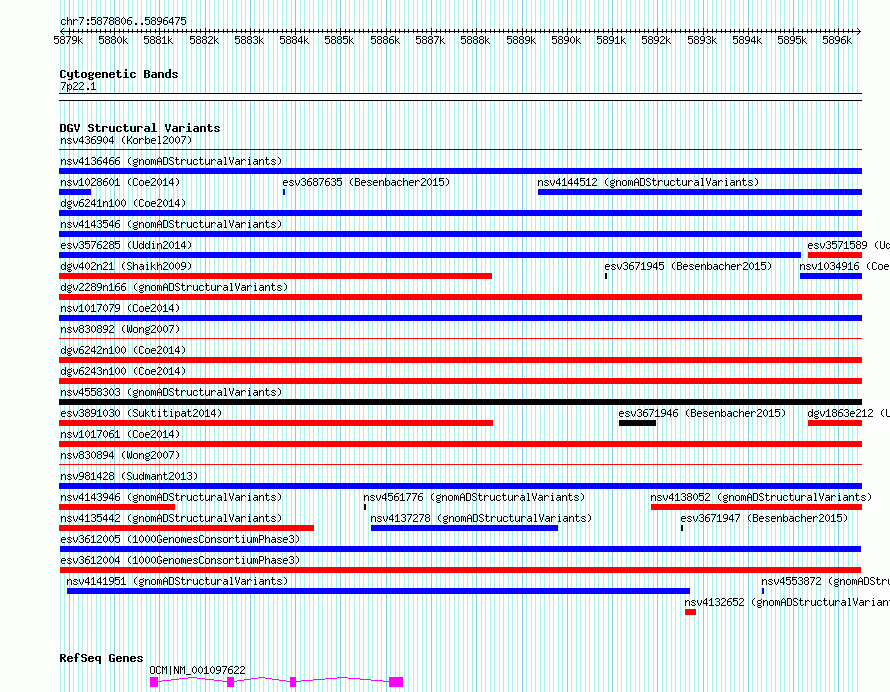Click the 5890k ruler position
The height and width of the screenshot is (692, 890).
point(566,40)
